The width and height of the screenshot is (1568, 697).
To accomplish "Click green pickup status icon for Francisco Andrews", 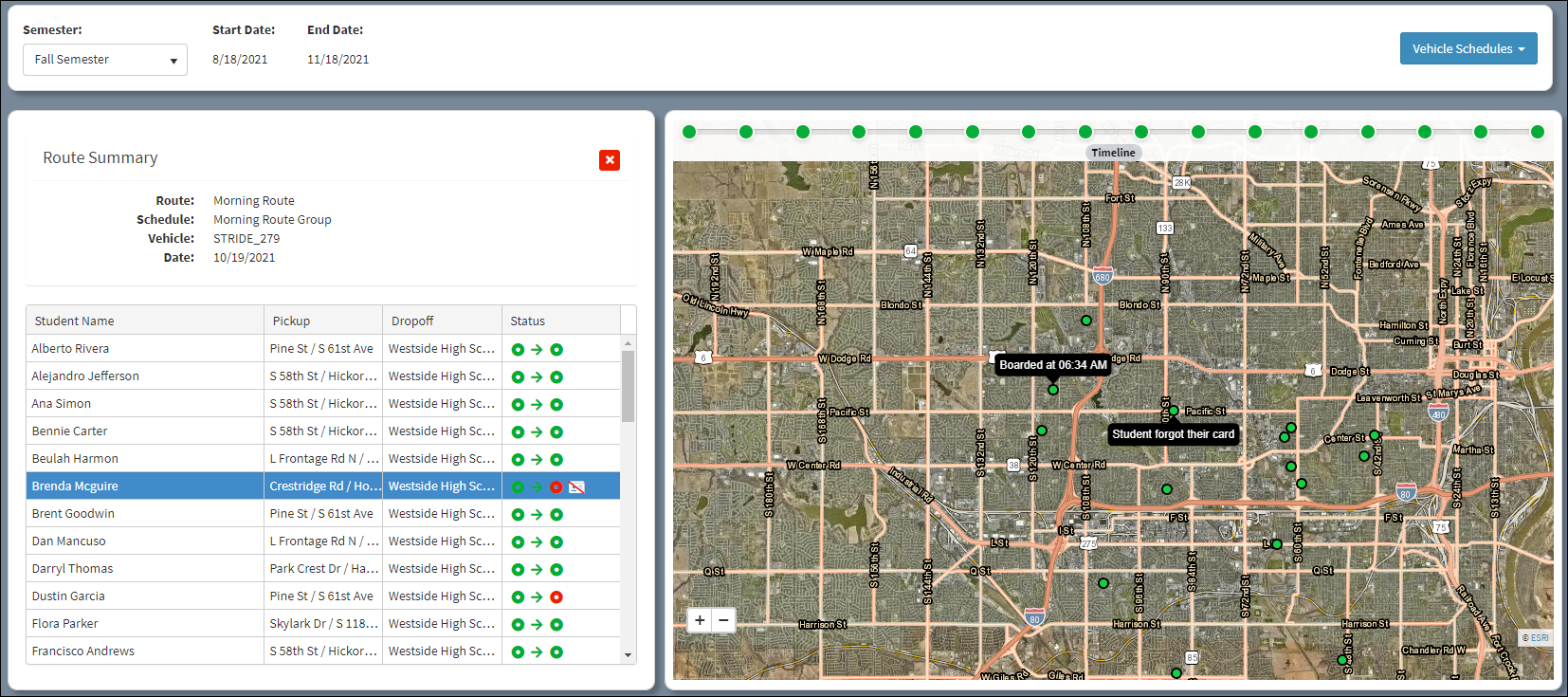I will [518, 652].
